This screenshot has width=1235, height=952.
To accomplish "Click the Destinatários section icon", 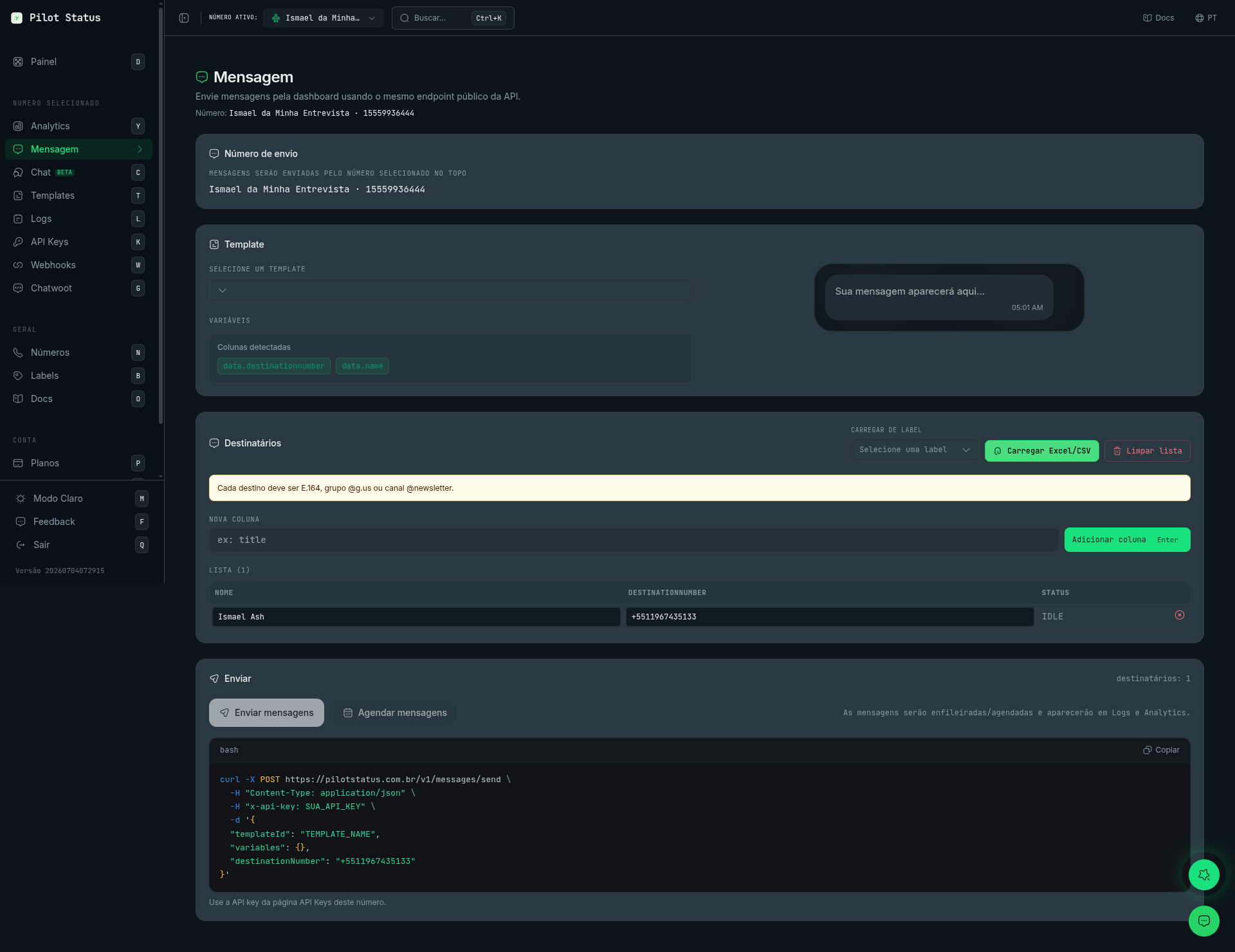I will (x=214, y=443).
